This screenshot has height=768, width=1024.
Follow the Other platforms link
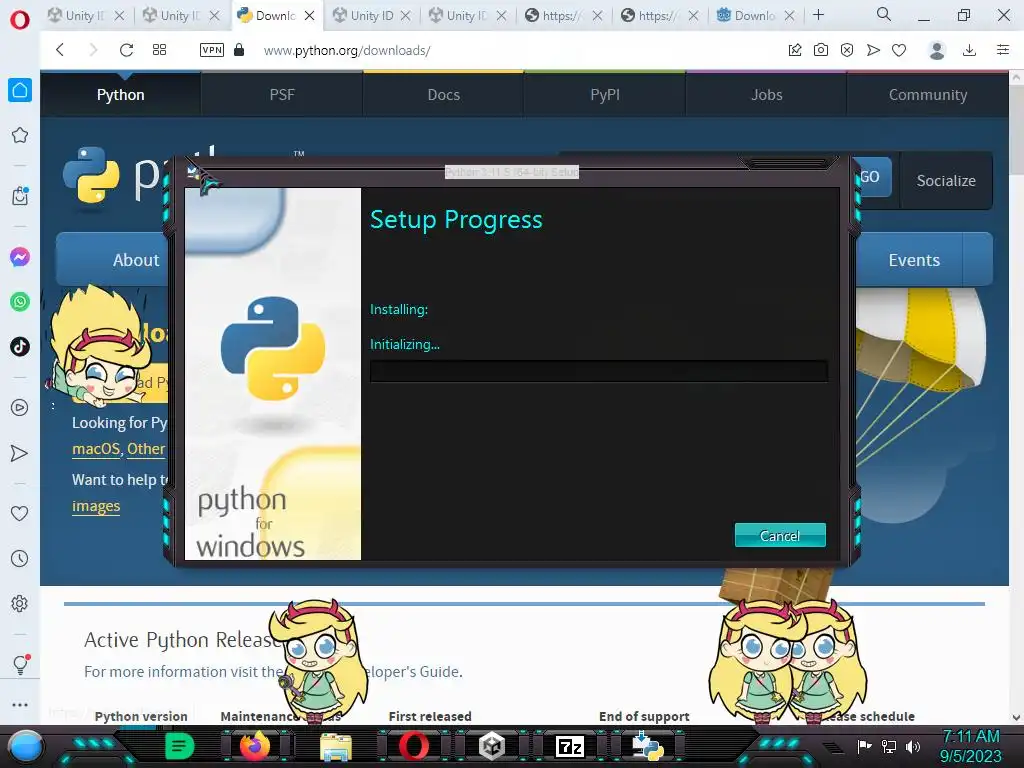146,449
